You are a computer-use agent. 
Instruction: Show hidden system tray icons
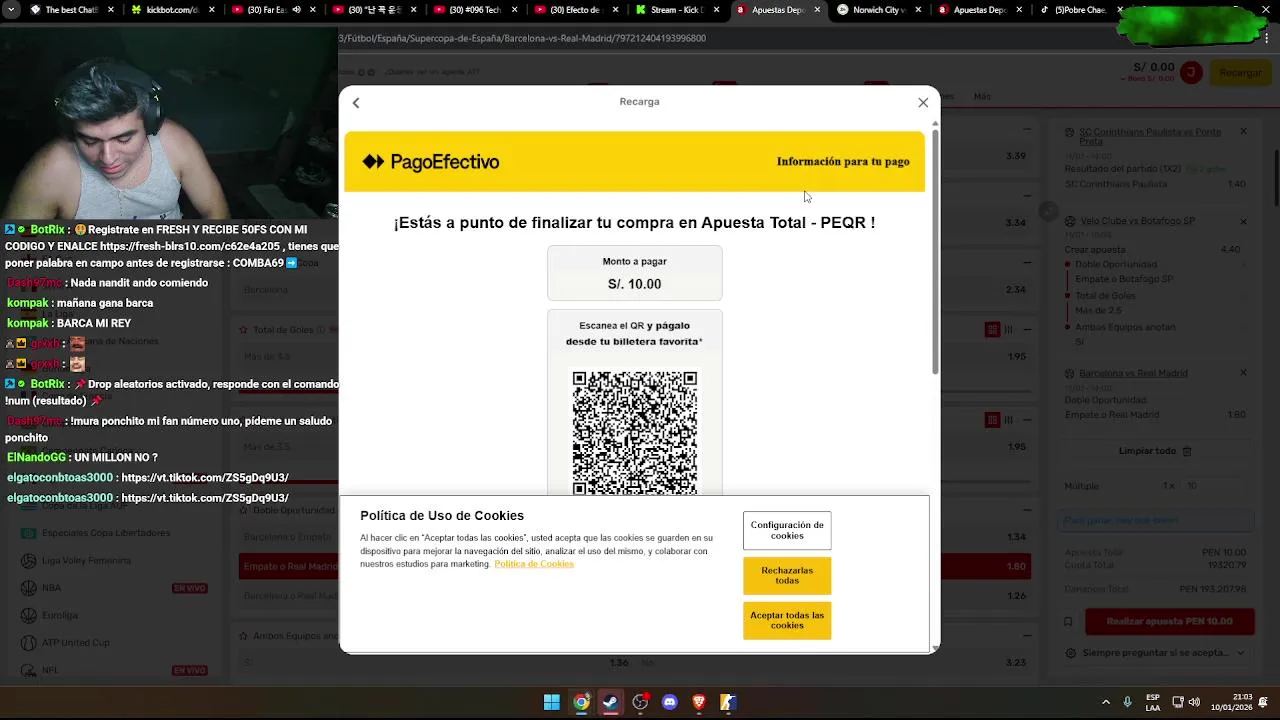[x=1105, y=702]
